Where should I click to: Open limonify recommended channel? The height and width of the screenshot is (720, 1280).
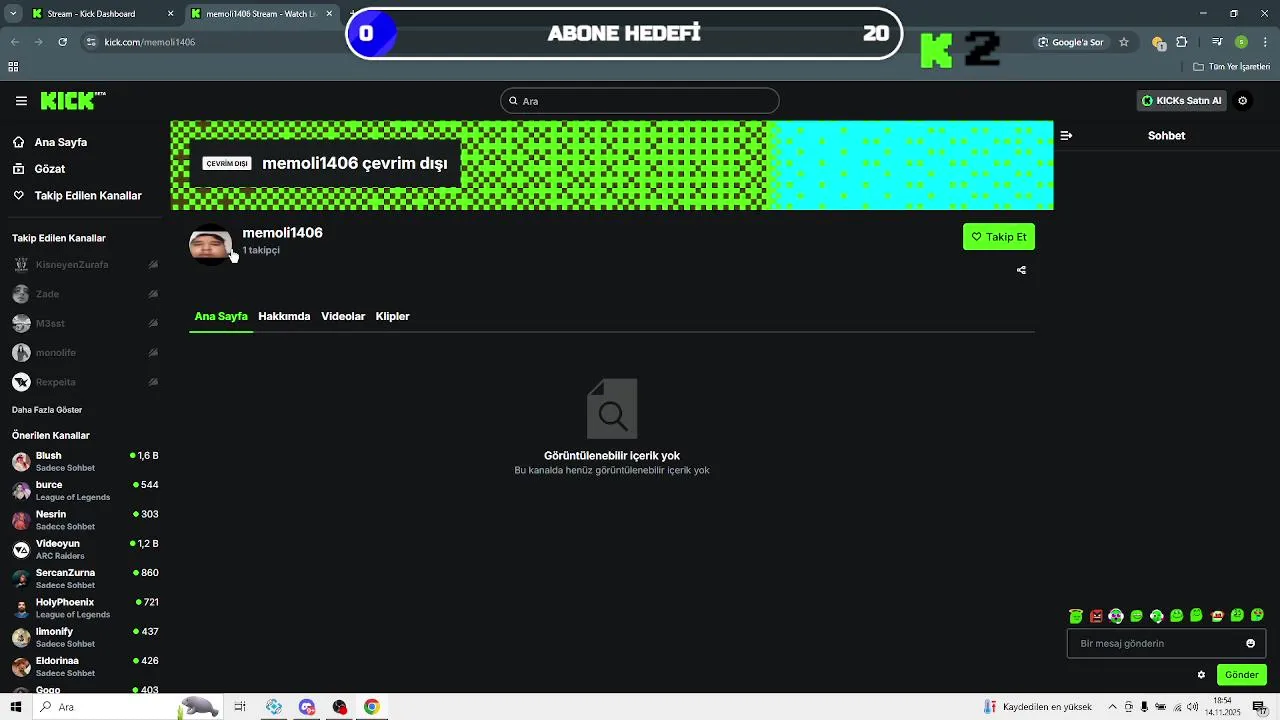click(x=85, y=637)
